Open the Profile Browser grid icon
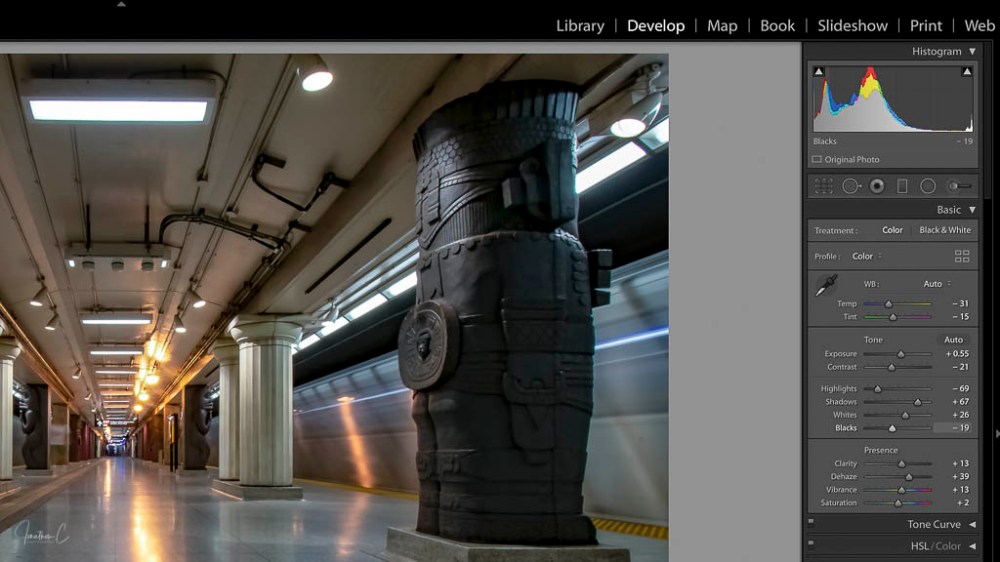 click(962, 256)
